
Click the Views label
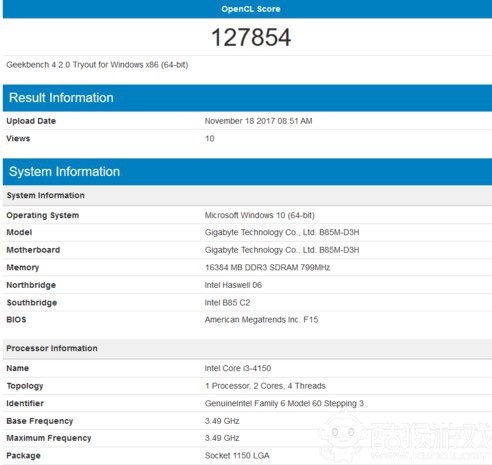18,139
